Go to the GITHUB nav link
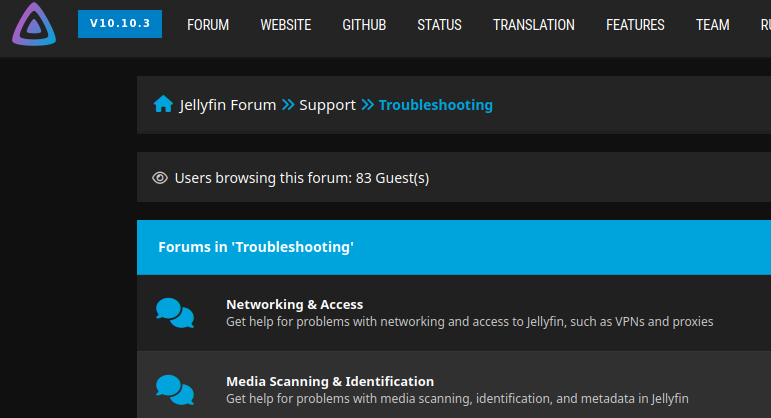The height and width of the screenshot is (418, 771). click(364, 25)
